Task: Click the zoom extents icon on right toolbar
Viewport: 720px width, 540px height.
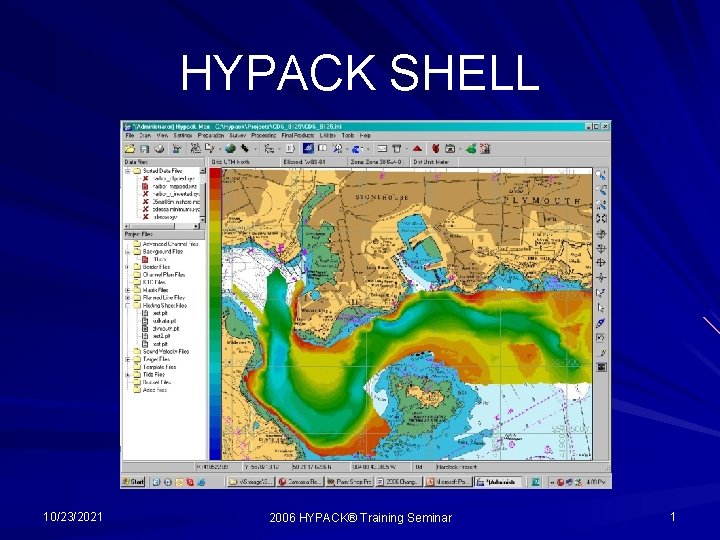Action: click(601, 219)
